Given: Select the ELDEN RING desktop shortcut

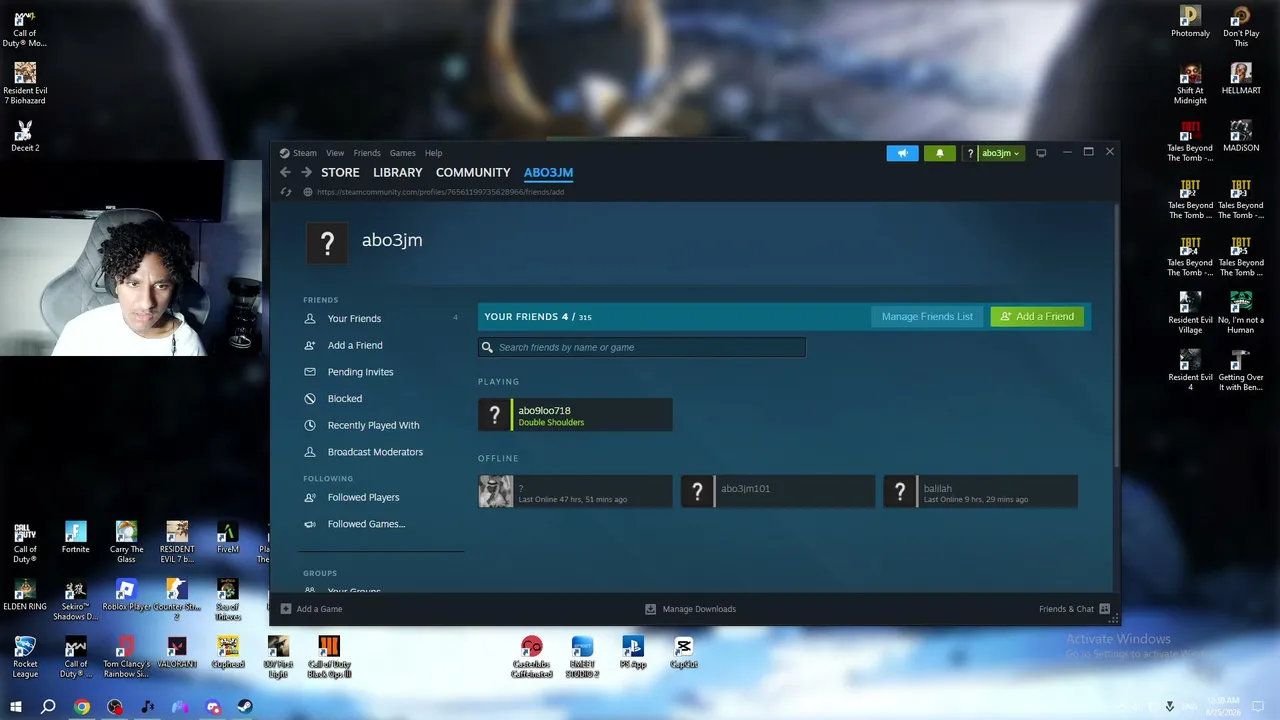Looking at the screenshot, I should (x=25, y=594).
